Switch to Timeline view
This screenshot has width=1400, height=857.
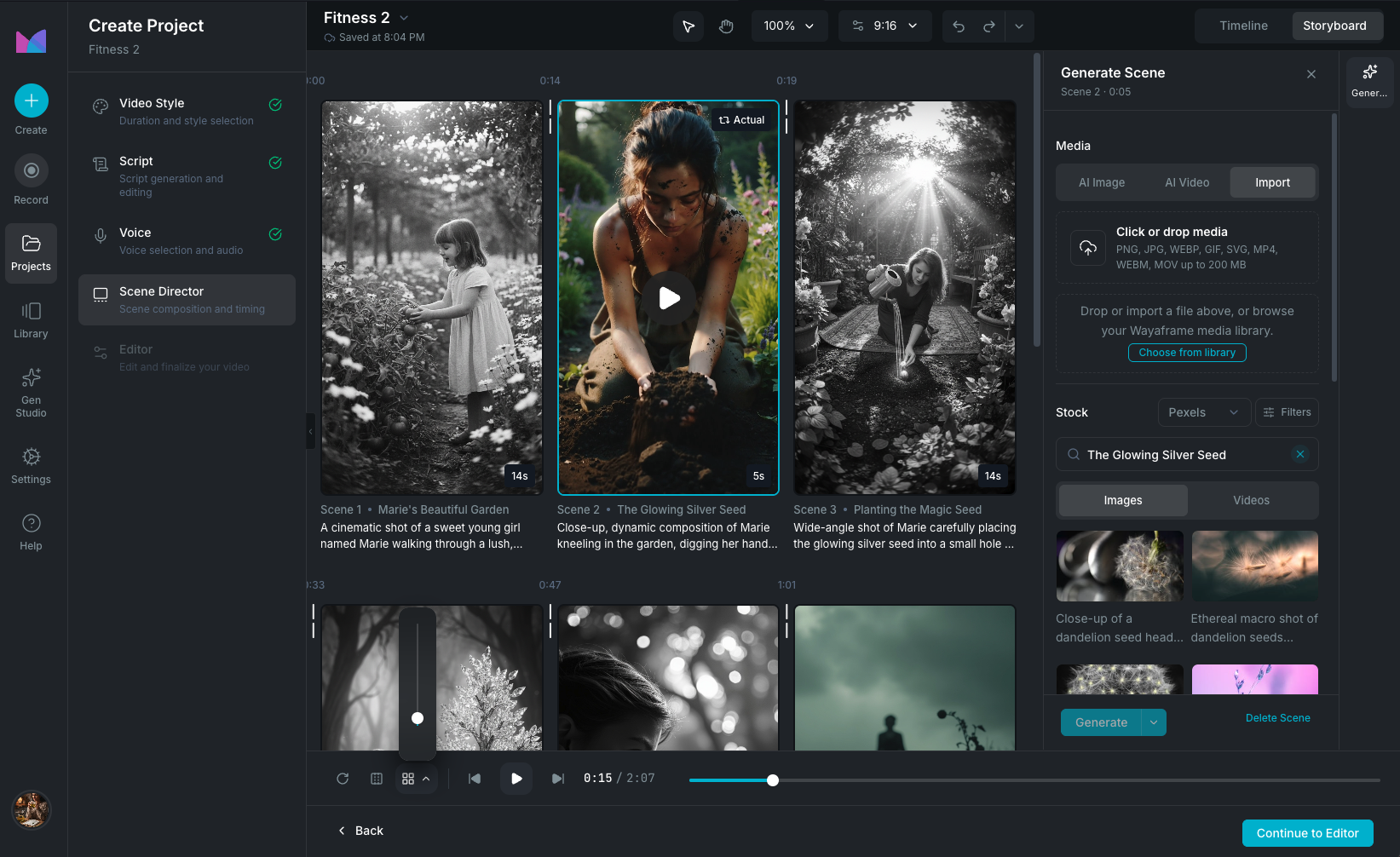pyautogui.click(x=1243, y=26)
